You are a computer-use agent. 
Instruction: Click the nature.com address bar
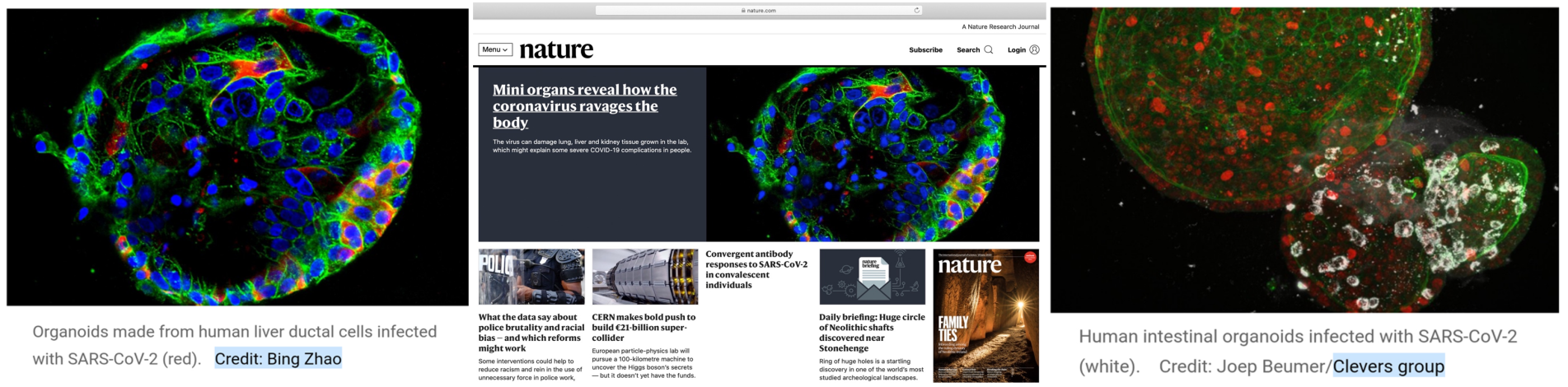(758, 11)
